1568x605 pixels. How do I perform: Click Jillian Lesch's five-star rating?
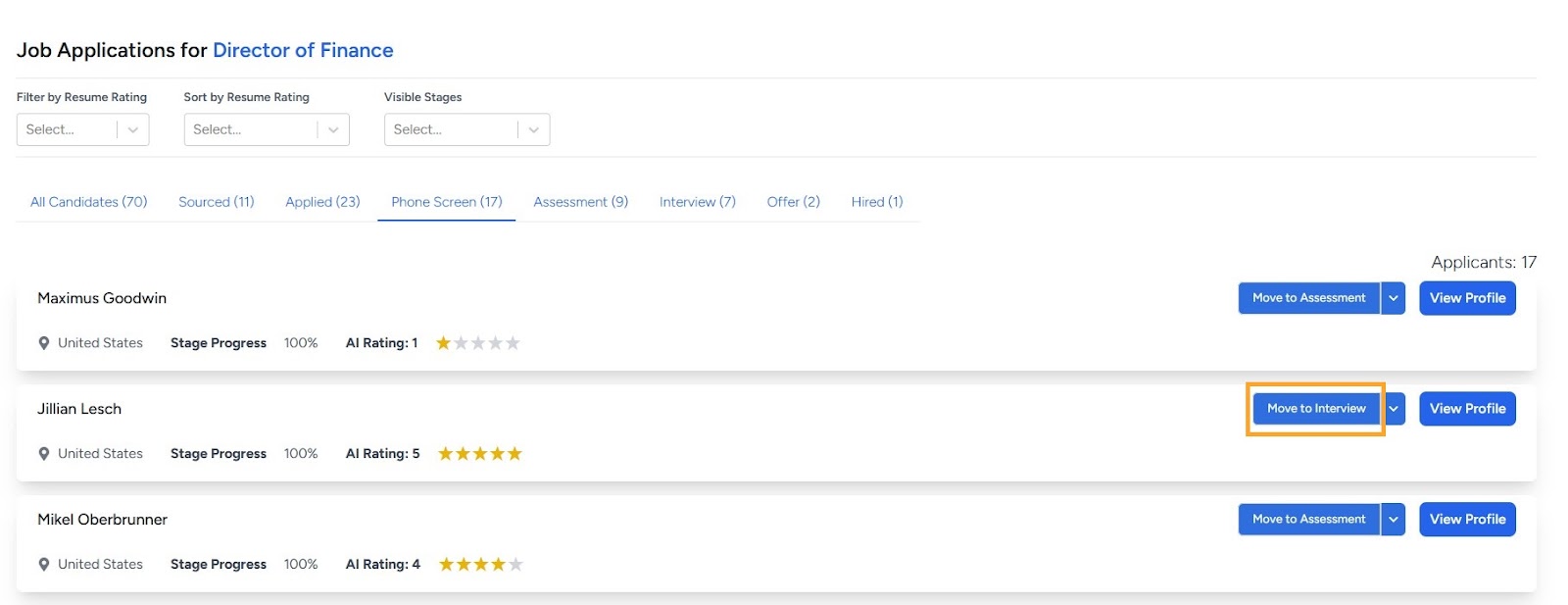pos(480,453)
